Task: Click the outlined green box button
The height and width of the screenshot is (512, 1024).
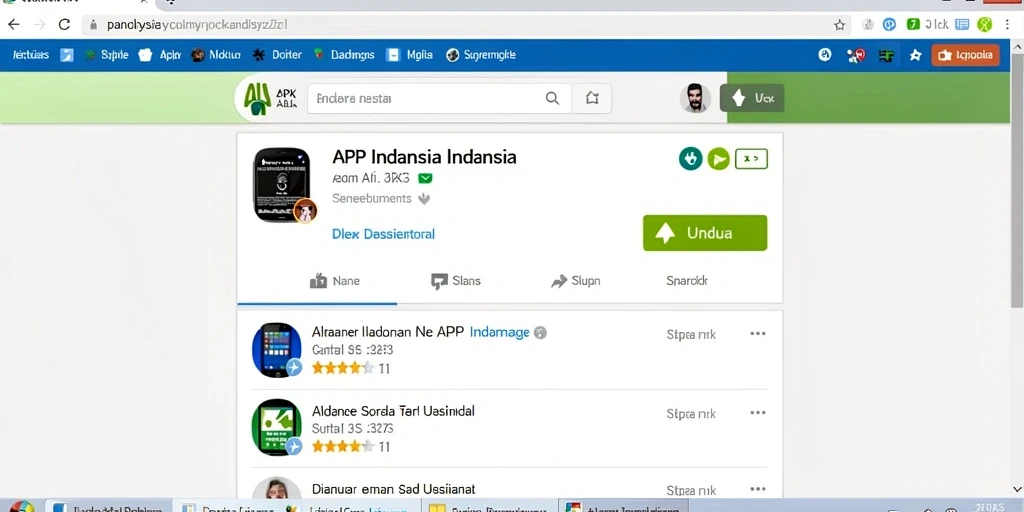Action: (x=751, y=159)
